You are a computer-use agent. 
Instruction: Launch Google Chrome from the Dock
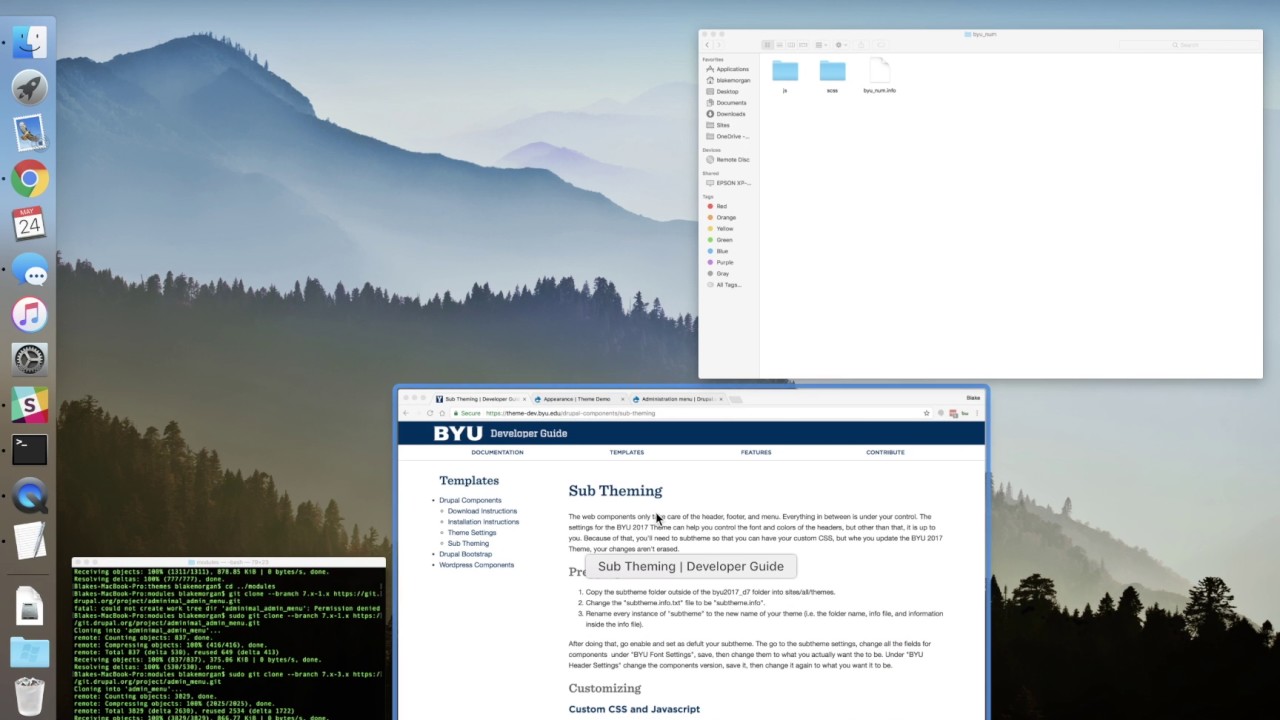(29, 179)
